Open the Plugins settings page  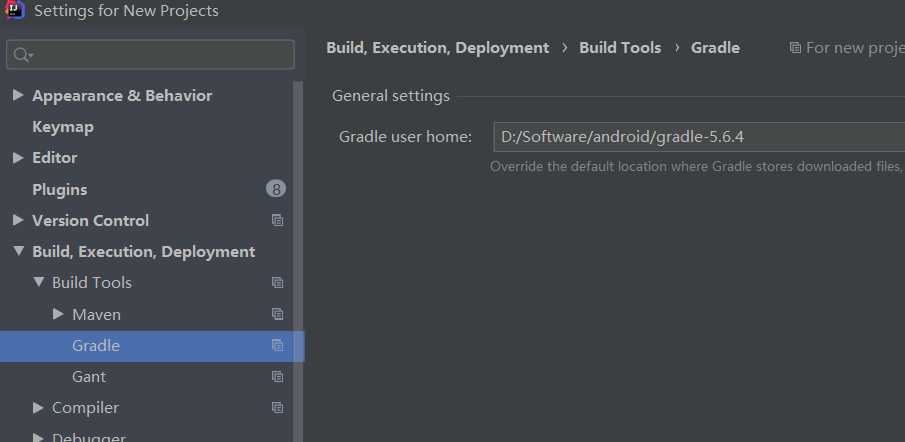coord(59,189)
